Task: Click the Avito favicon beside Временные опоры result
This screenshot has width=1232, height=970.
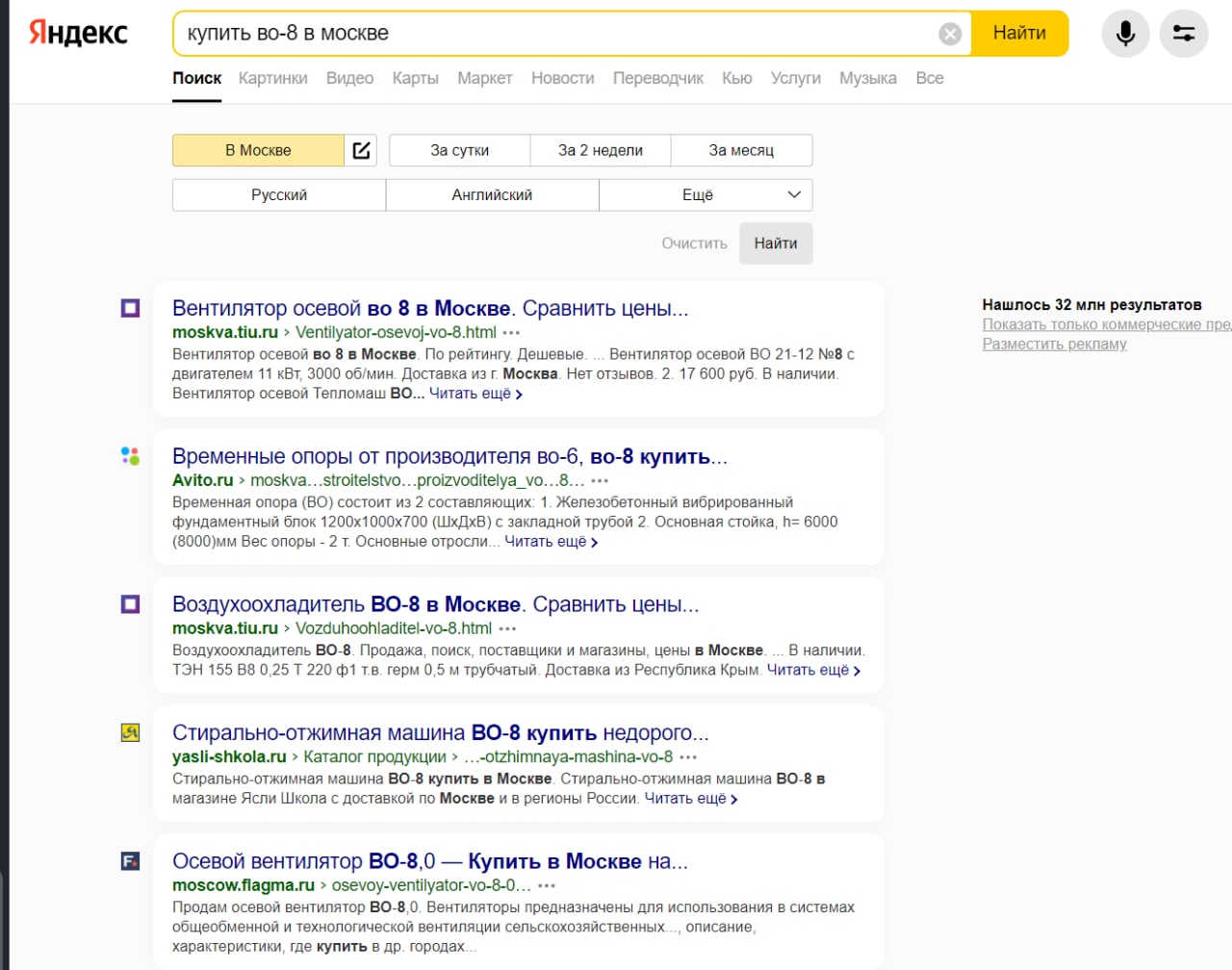Action: 130,456
